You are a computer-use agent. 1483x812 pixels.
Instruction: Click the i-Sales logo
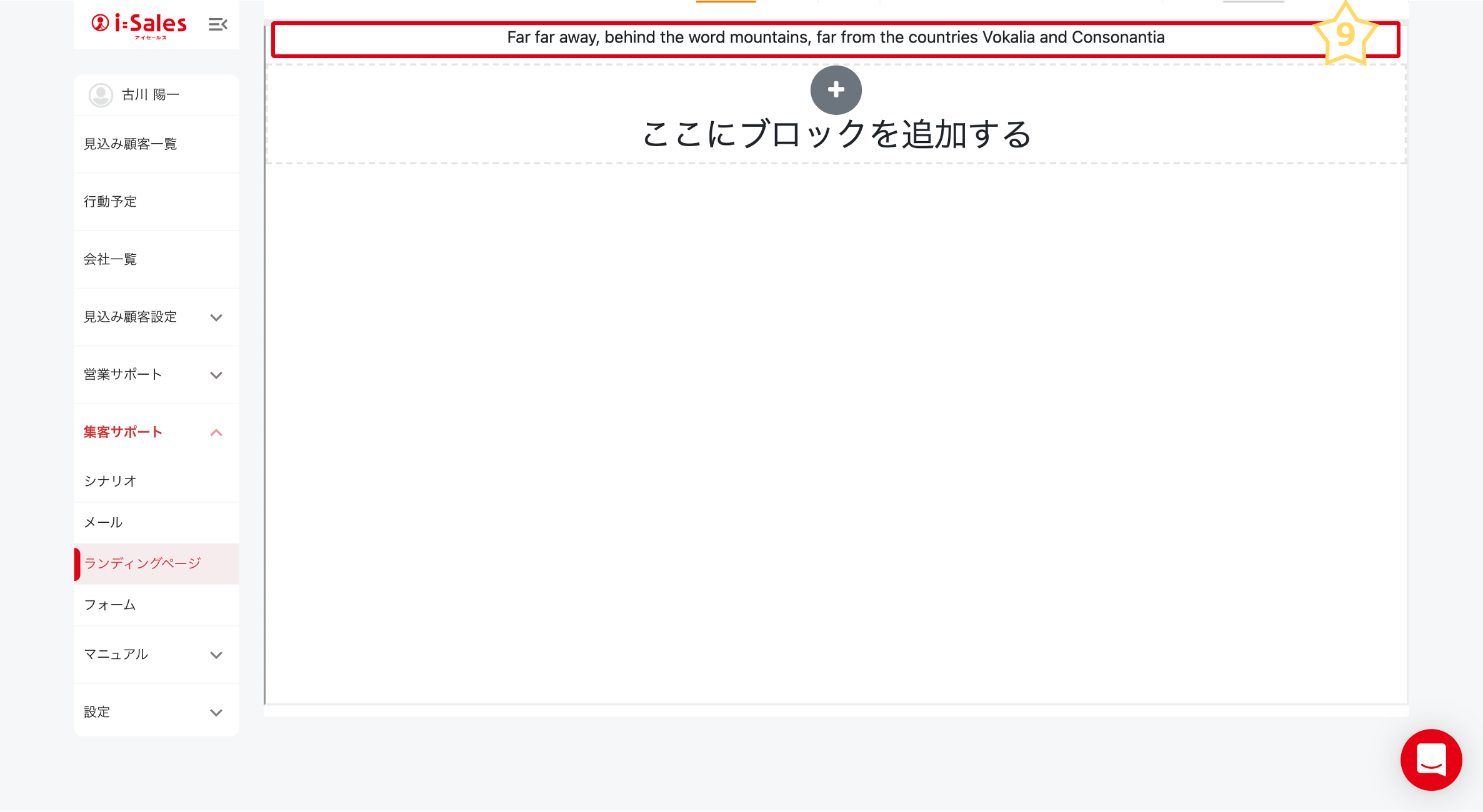tap(139, 25)
